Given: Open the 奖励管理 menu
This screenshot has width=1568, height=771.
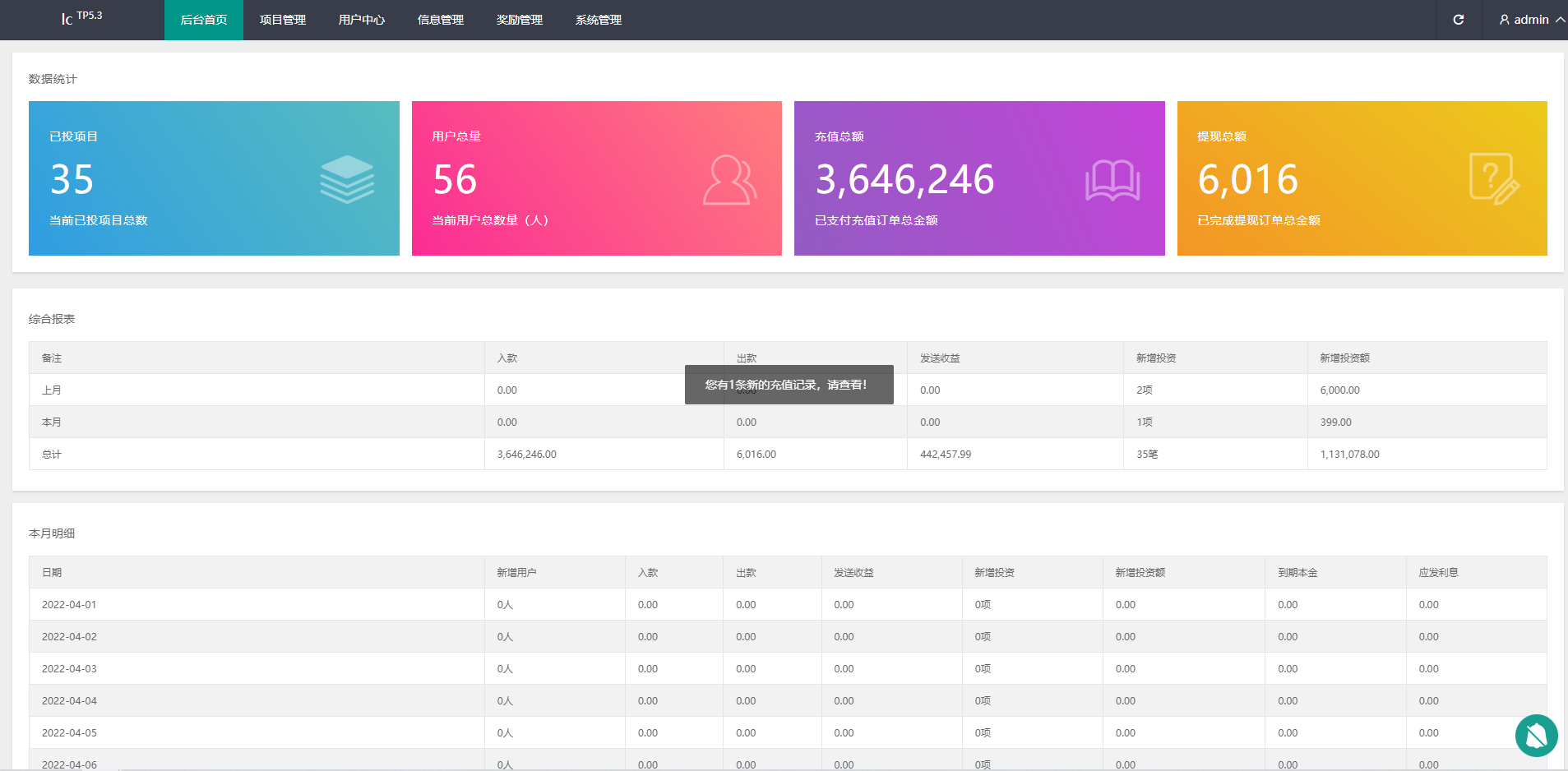Looking at the screenshot, I should click(x=520, y=20).
